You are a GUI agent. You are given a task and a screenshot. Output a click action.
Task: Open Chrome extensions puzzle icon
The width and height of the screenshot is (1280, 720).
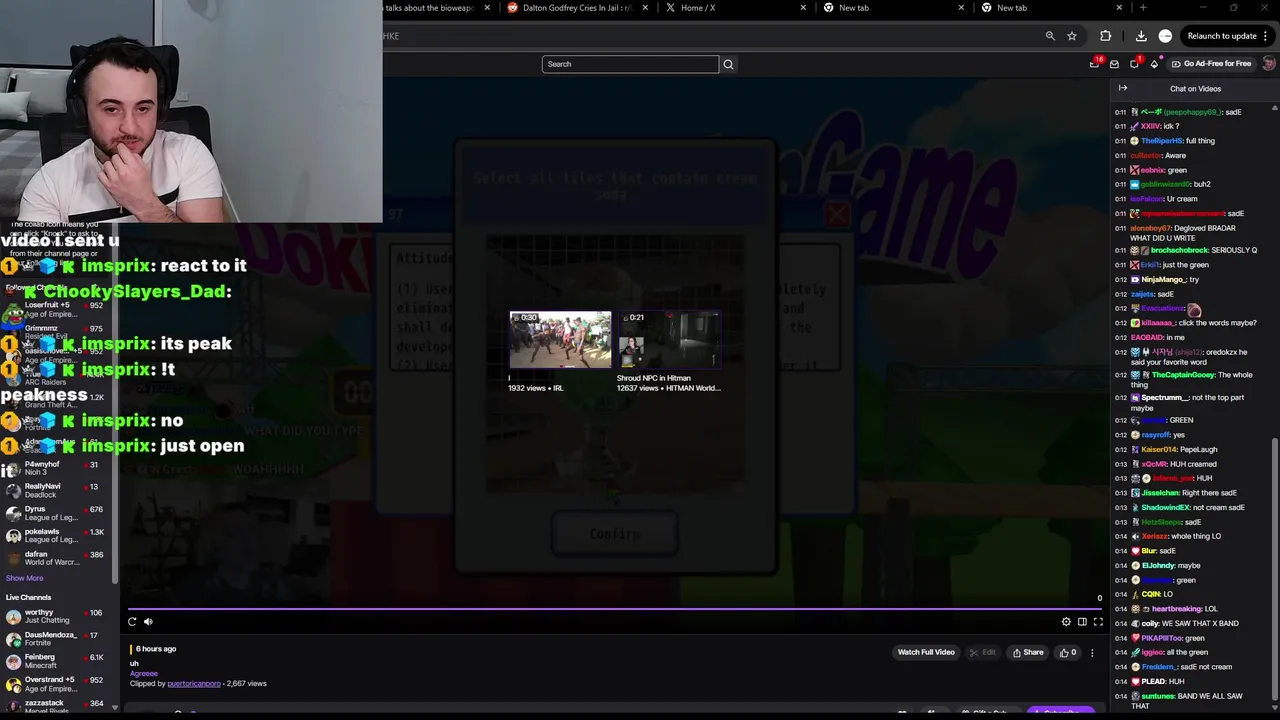click(1105, 36)
